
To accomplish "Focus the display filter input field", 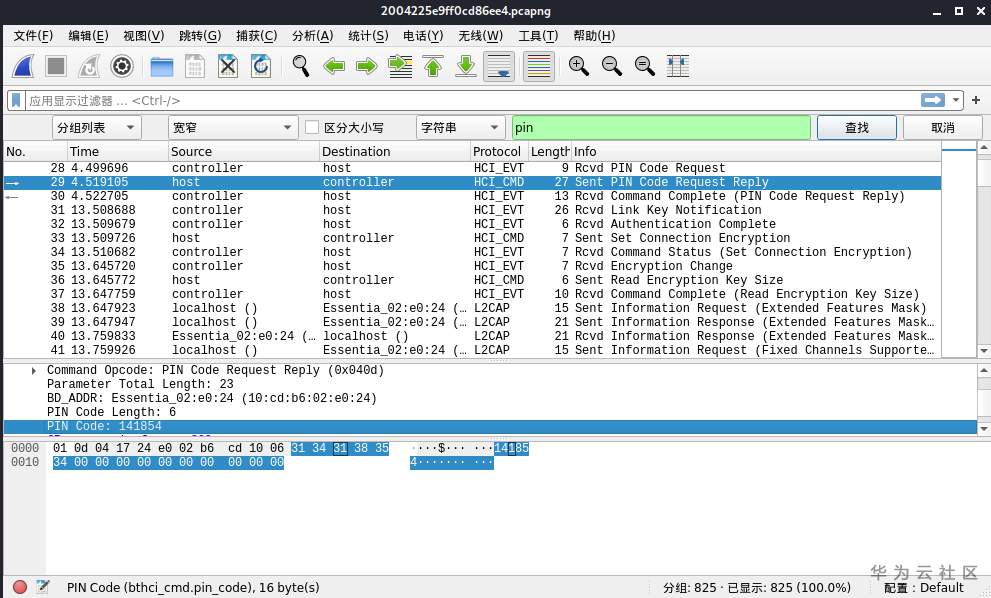I will [473, 101].
